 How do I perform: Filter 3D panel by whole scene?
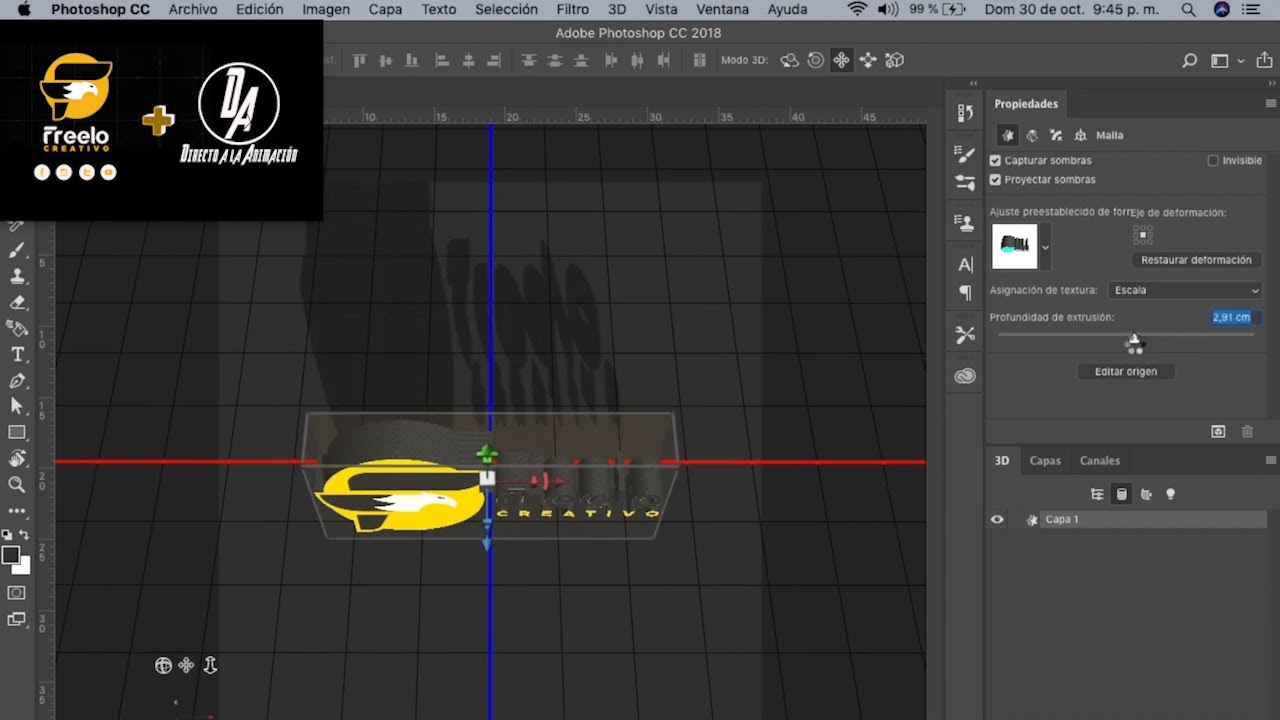[x=1097, y=494]
